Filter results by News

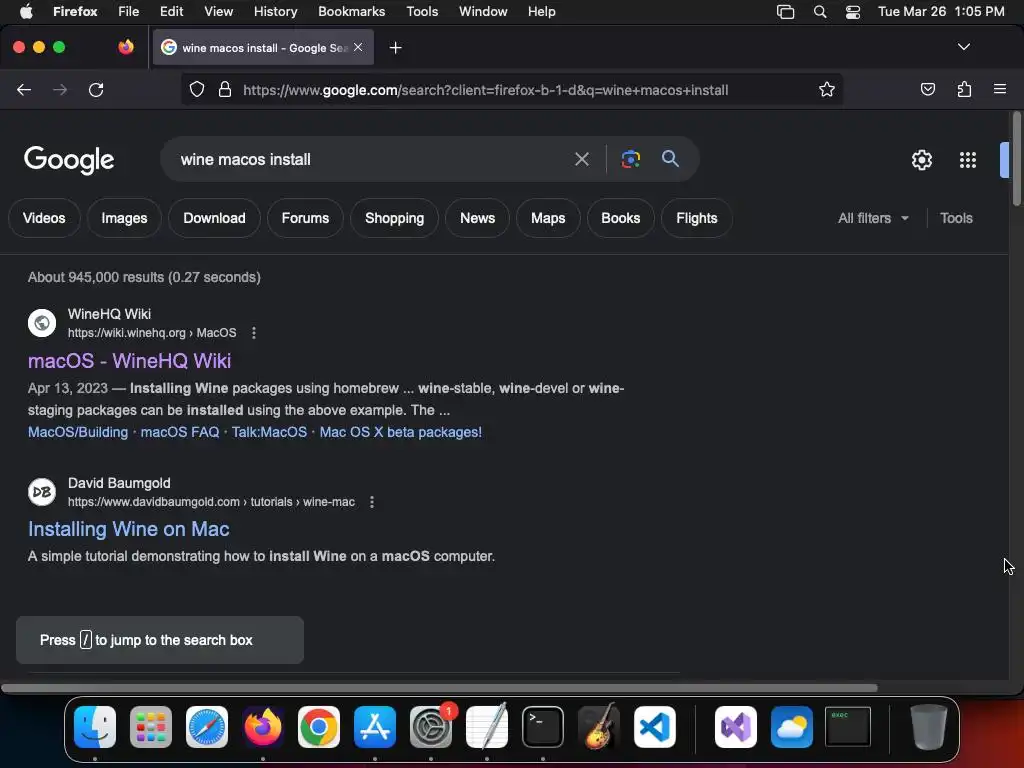(x=477, y=218)
